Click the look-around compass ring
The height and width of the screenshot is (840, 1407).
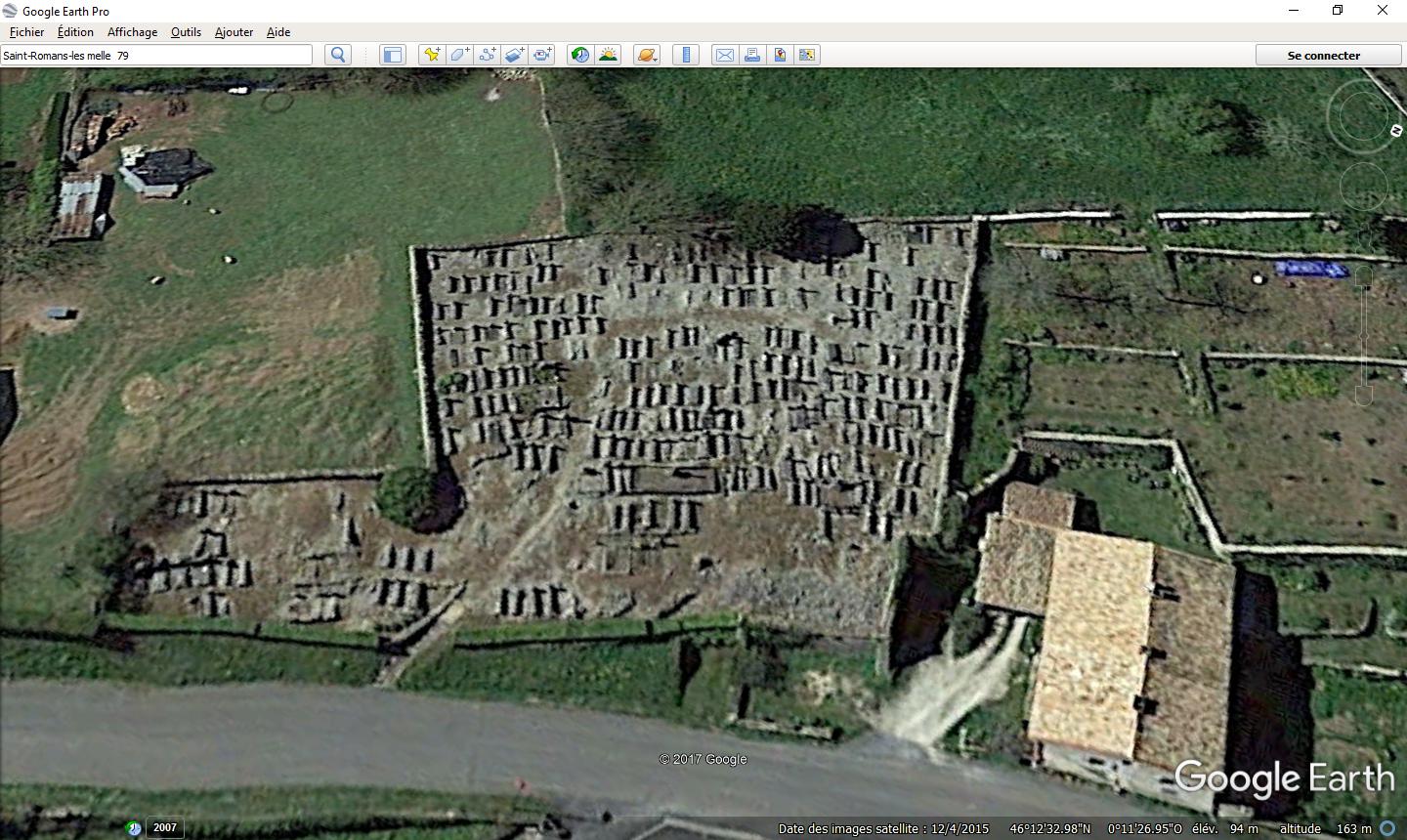(1363, 116)
